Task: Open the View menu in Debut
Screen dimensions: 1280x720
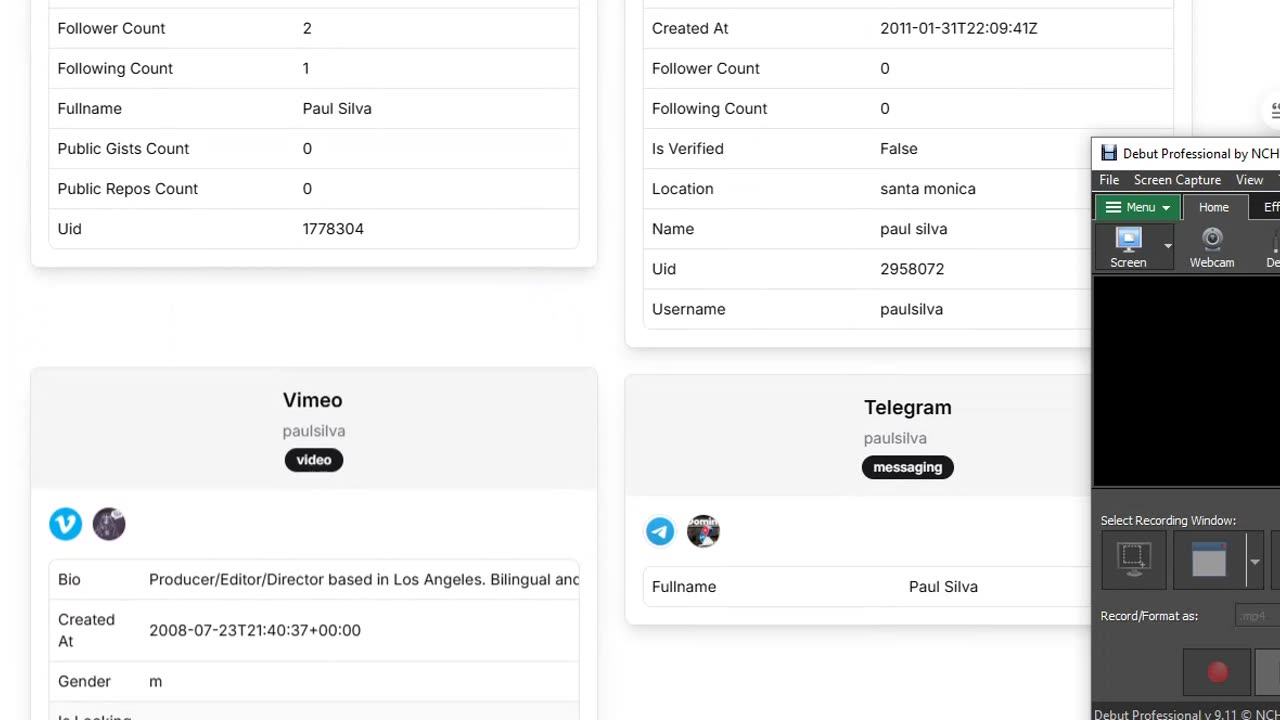Action: click(x=1249, y=180)
